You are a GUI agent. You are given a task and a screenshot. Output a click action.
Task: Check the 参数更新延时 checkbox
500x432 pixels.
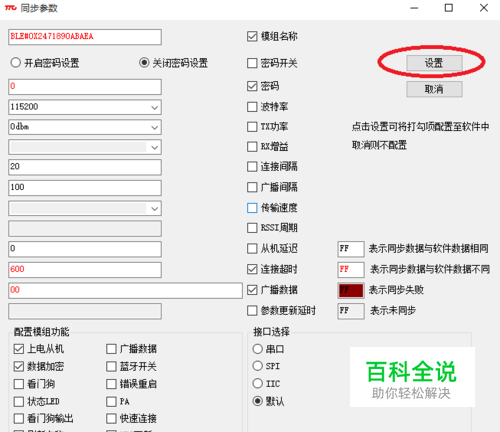[x=252, y=311]
